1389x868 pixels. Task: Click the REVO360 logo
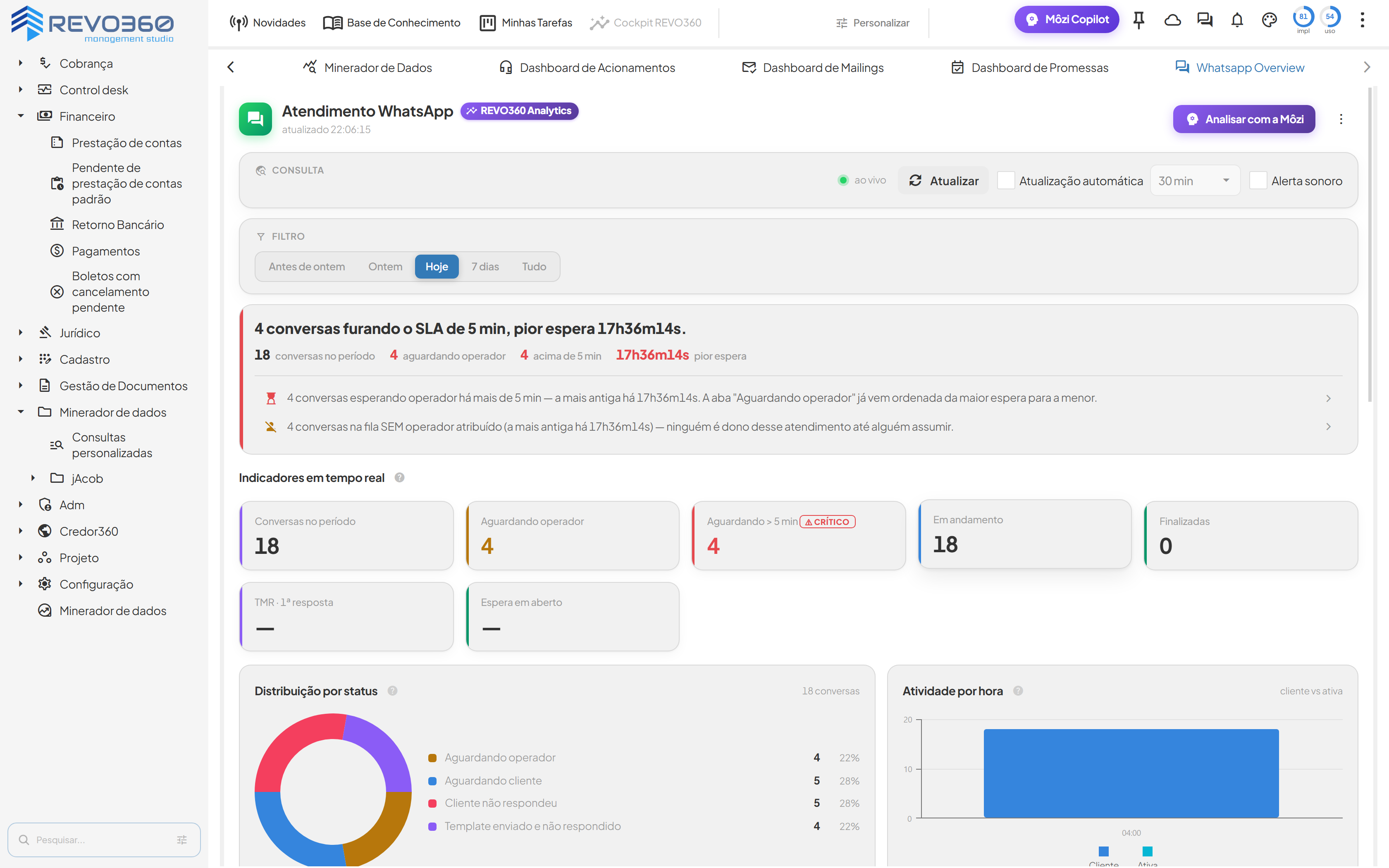click(x=93, y=24)
